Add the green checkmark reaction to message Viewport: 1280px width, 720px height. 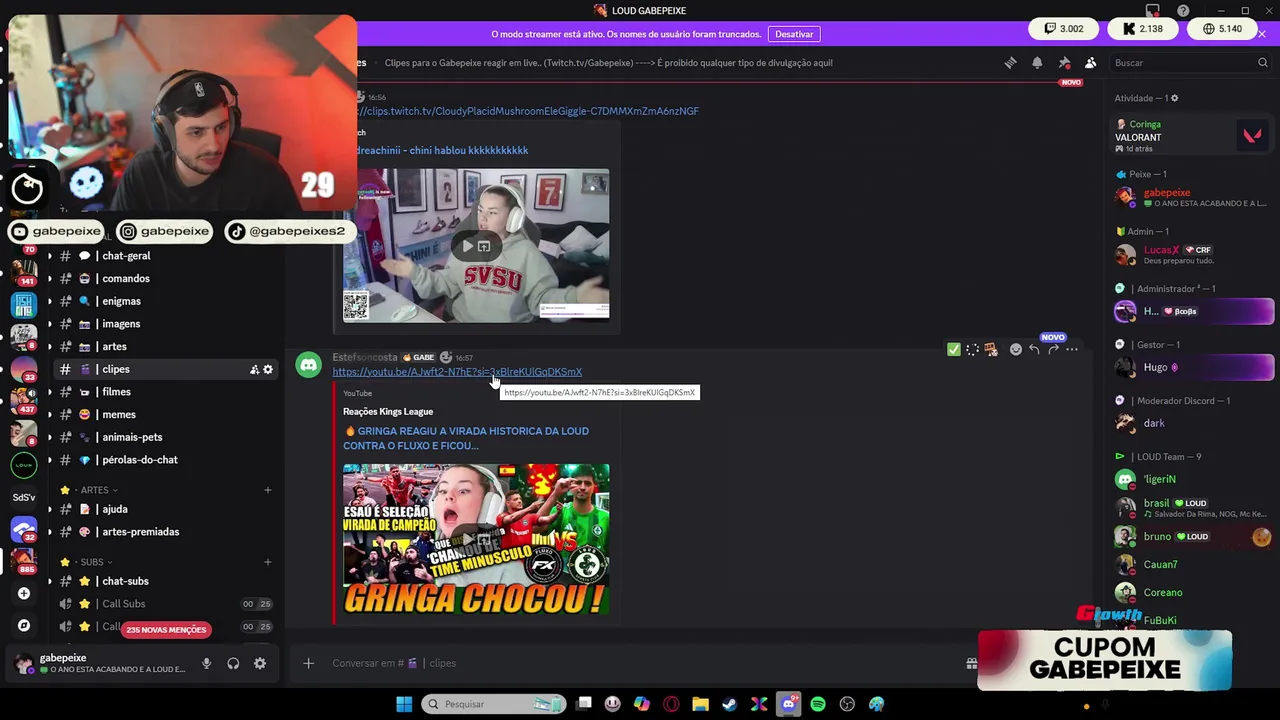tap(953, 349)
